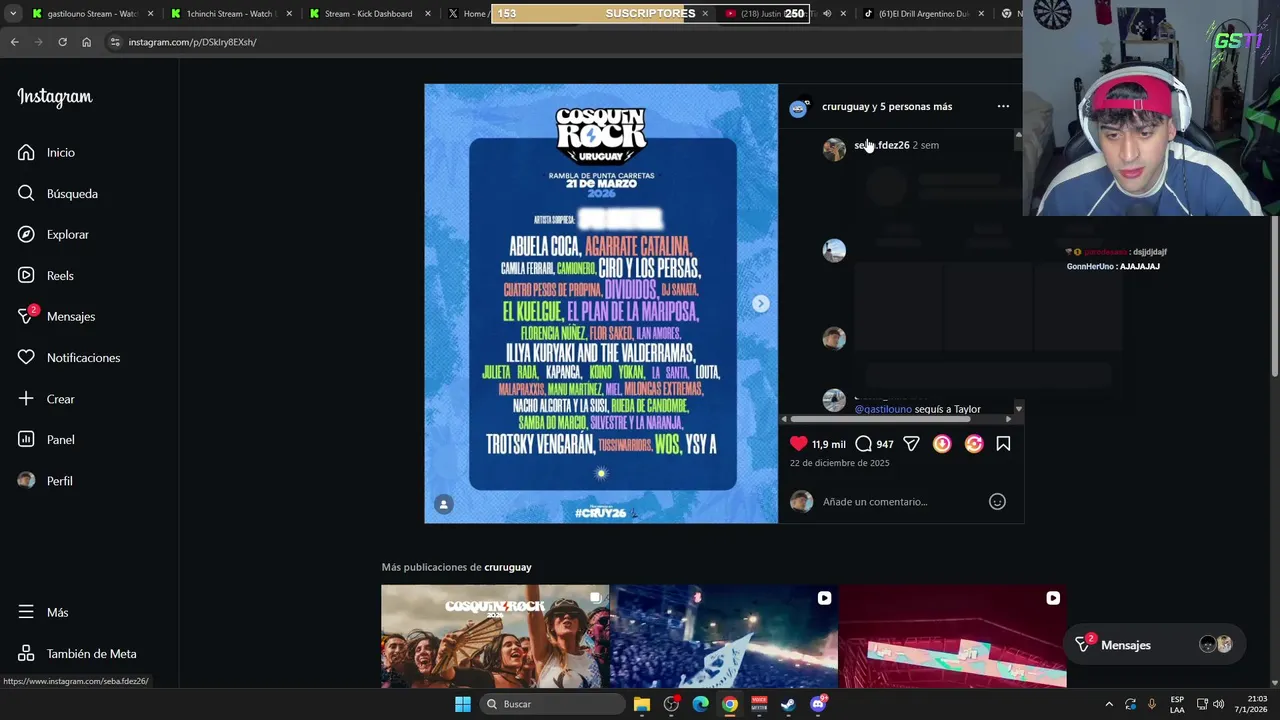Open Mensajes in left sidebar
This screenshot has width=1280, height=720.
point(56,316)
